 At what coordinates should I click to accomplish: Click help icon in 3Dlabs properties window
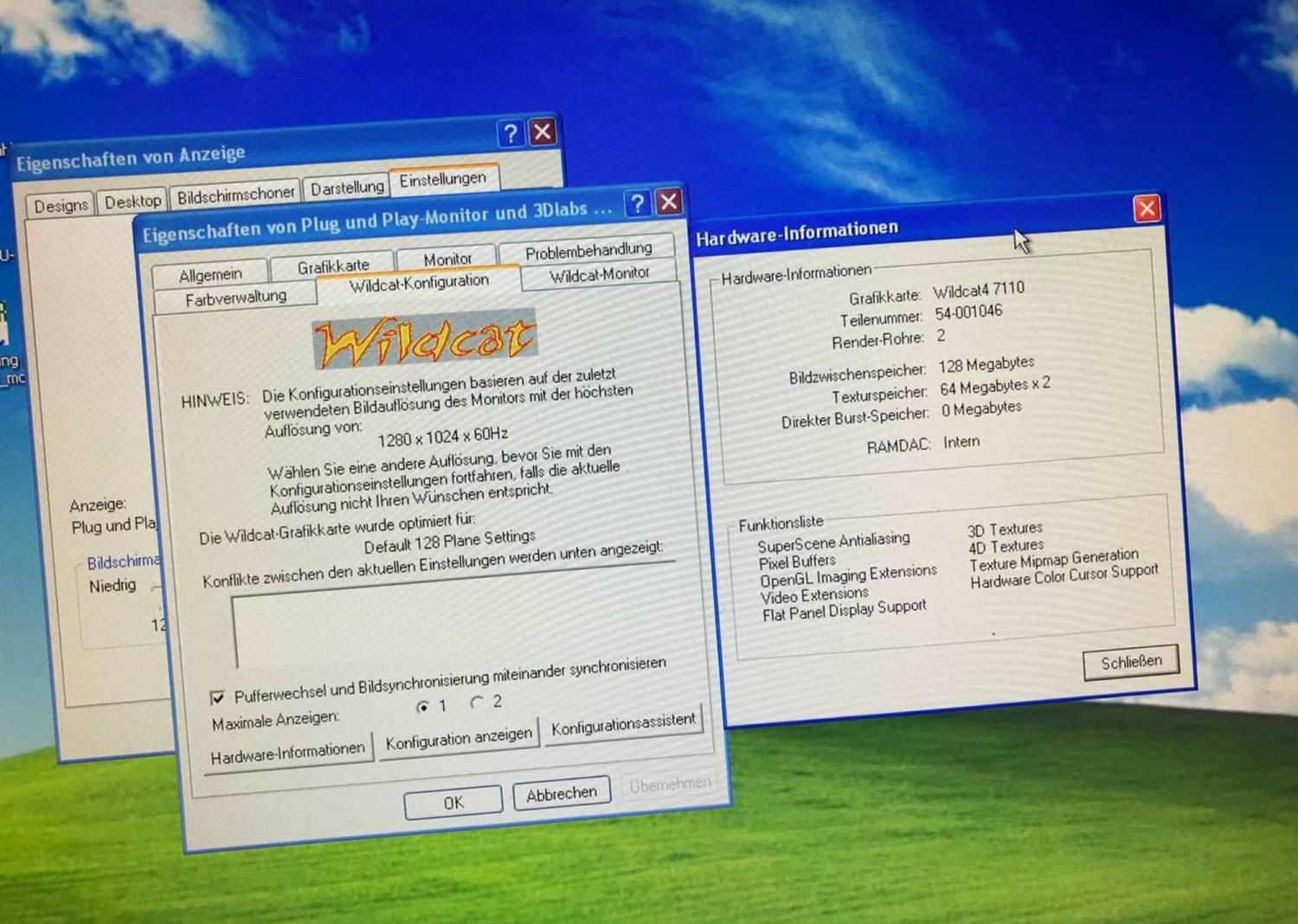point(638,204)
